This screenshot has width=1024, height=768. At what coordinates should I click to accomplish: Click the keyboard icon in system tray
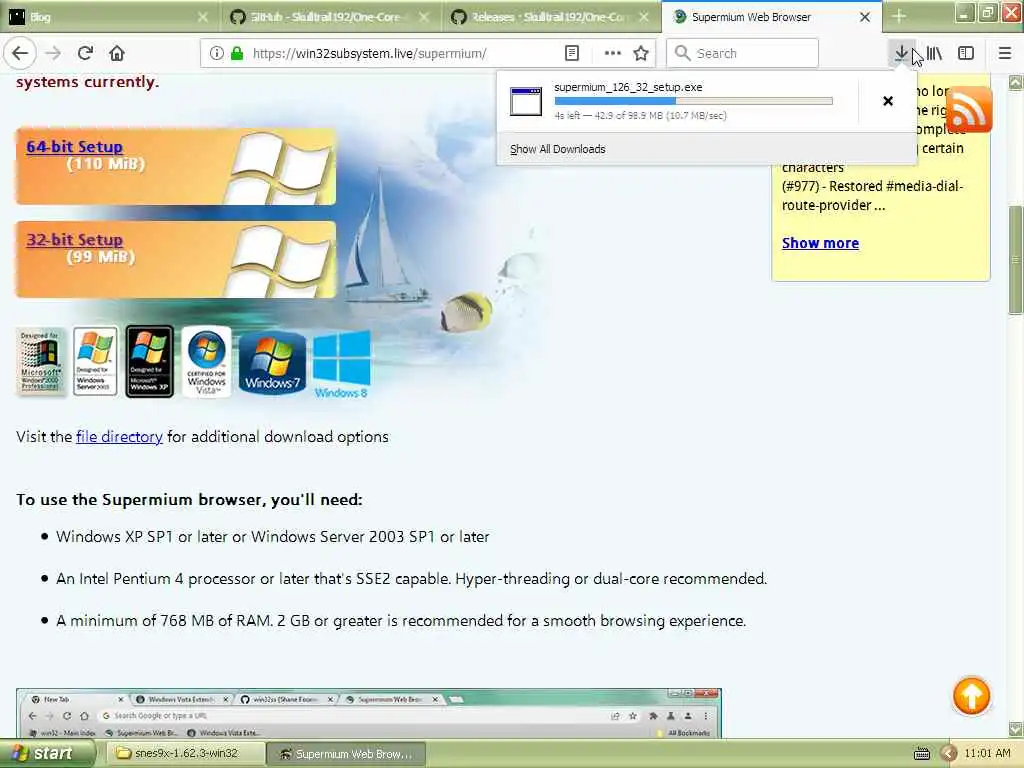[x=921, y=754]
